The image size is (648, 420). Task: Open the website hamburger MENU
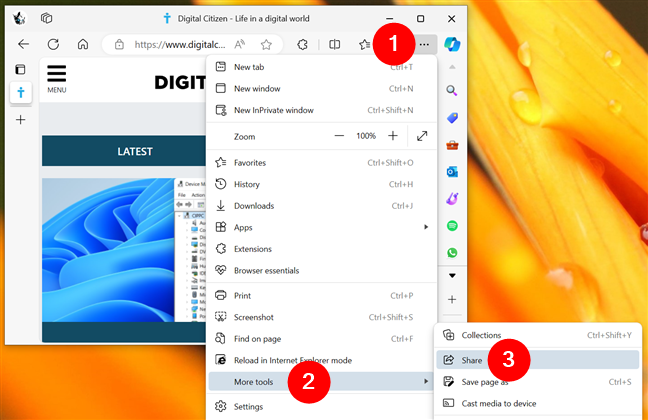coord(57,79)
